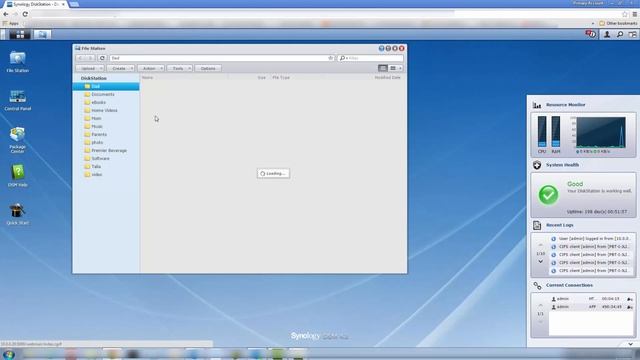
Task: Open the Other bookmarks folder
Action: 618,23
